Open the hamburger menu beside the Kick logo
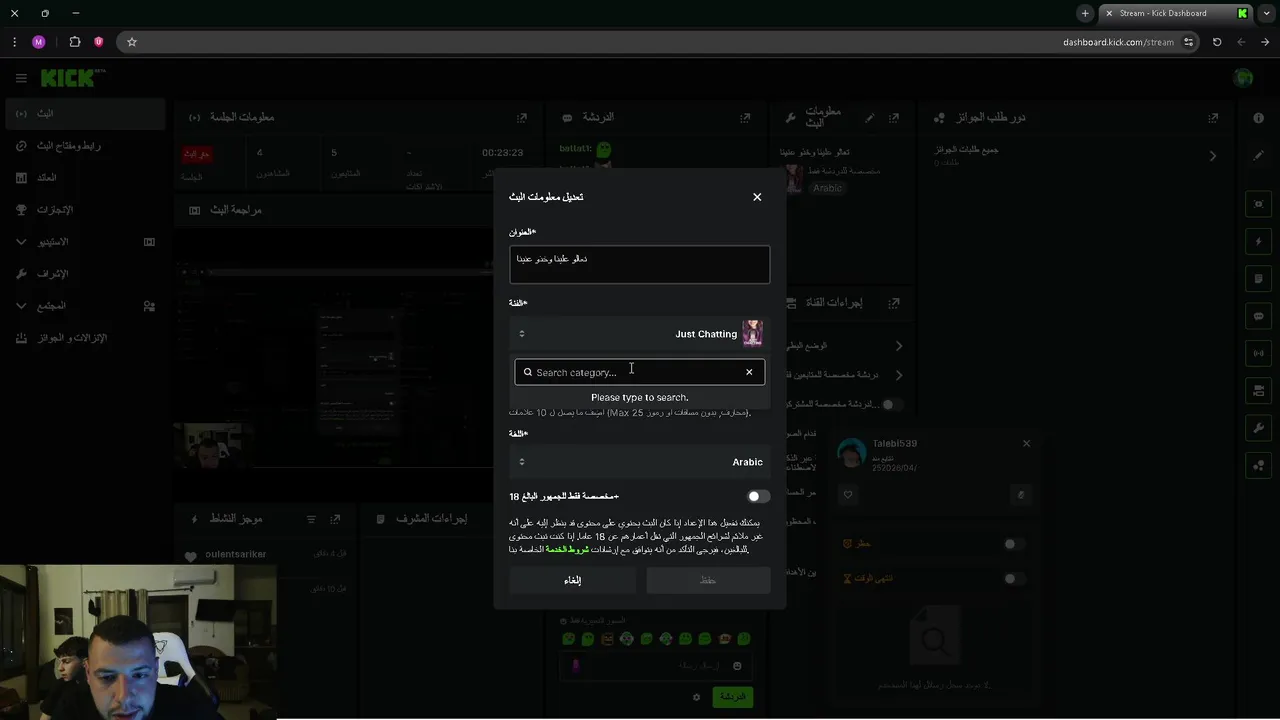 pyautogui.click(x=21, y=78)
